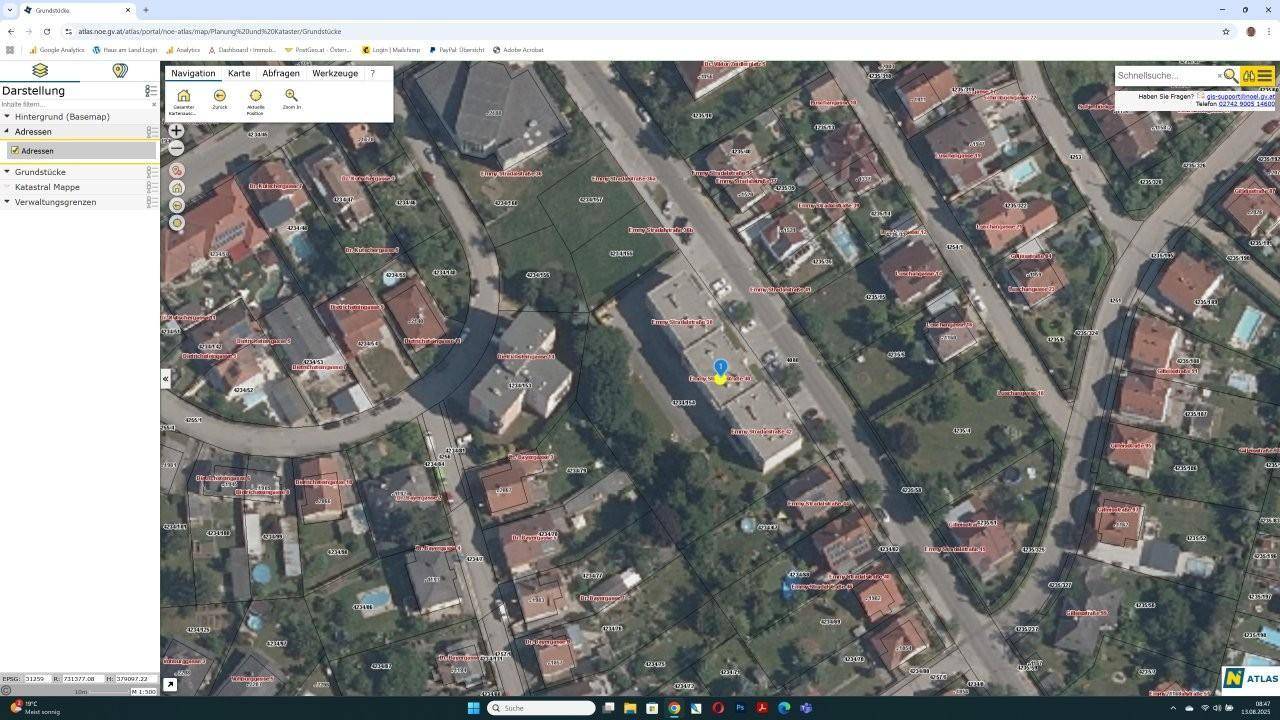Click the gis-support email link
1280x720 pixels.
click(x=1240, y=97)
